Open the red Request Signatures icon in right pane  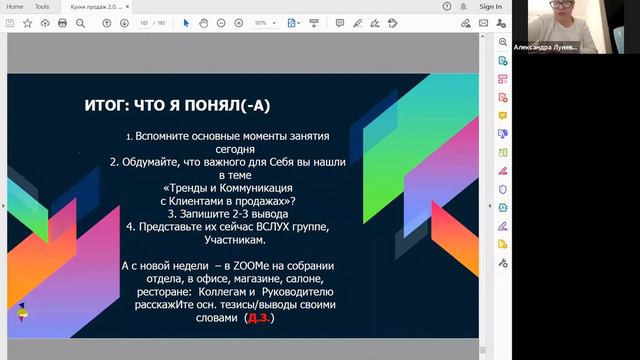(503, 171)
